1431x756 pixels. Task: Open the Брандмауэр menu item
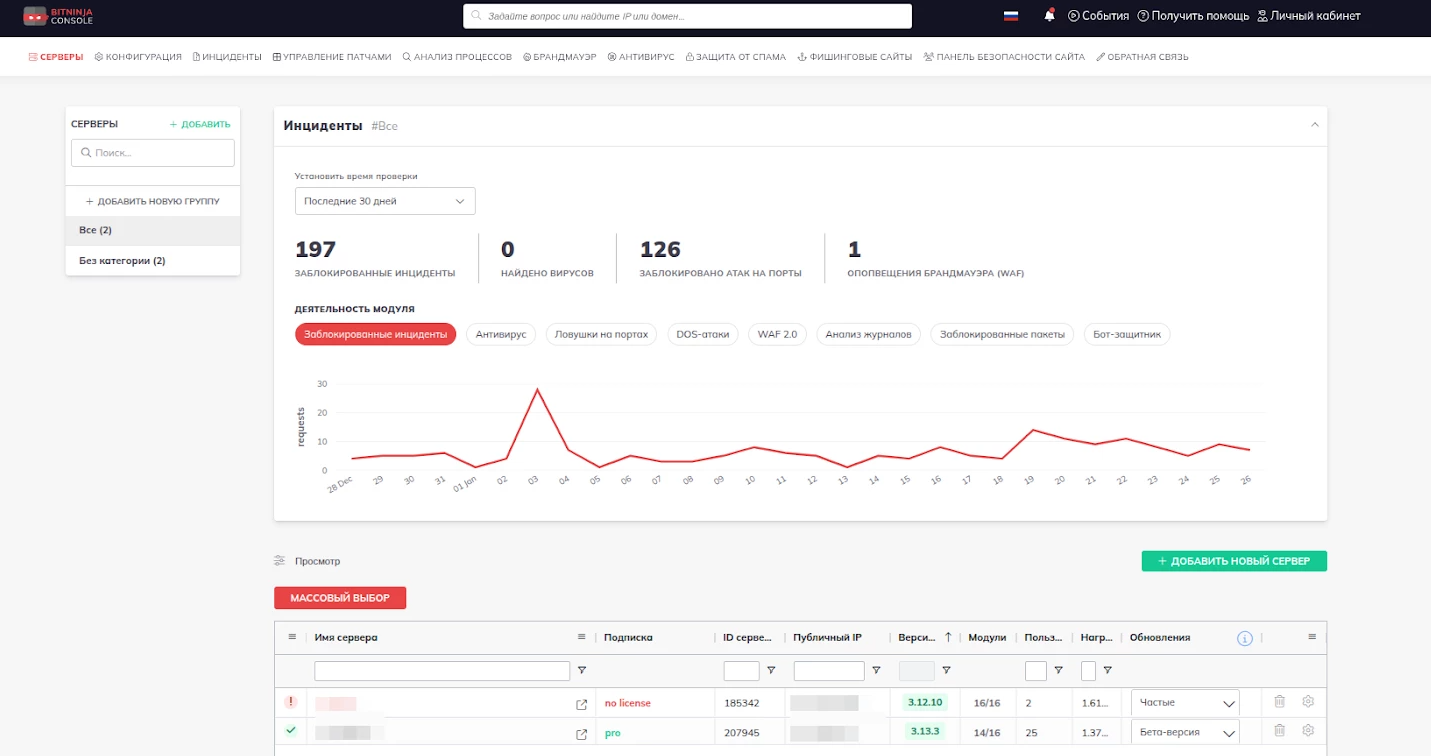pos(559,57)
